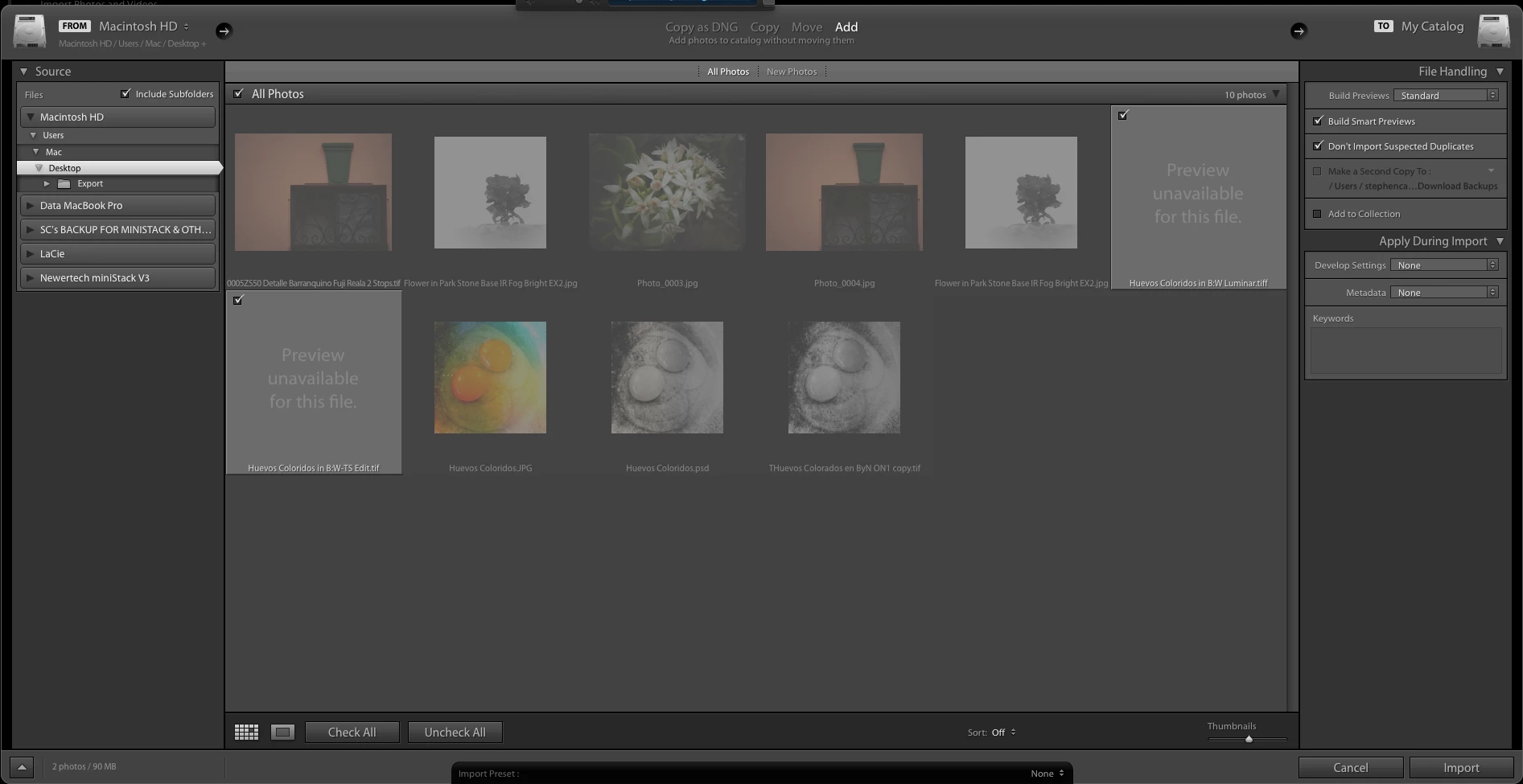
Task: Expand Data MacBook Pro volume
Action: 31,205
